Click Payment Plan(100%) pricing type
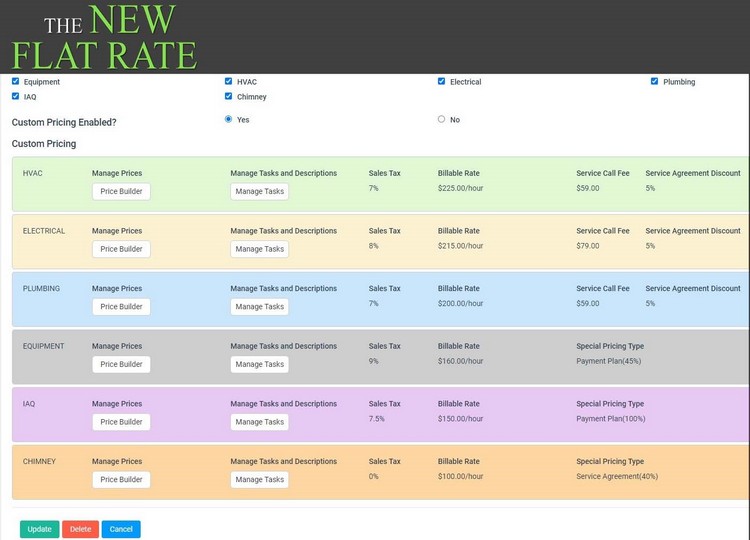The image size is (750, 540). pos(611,419)
